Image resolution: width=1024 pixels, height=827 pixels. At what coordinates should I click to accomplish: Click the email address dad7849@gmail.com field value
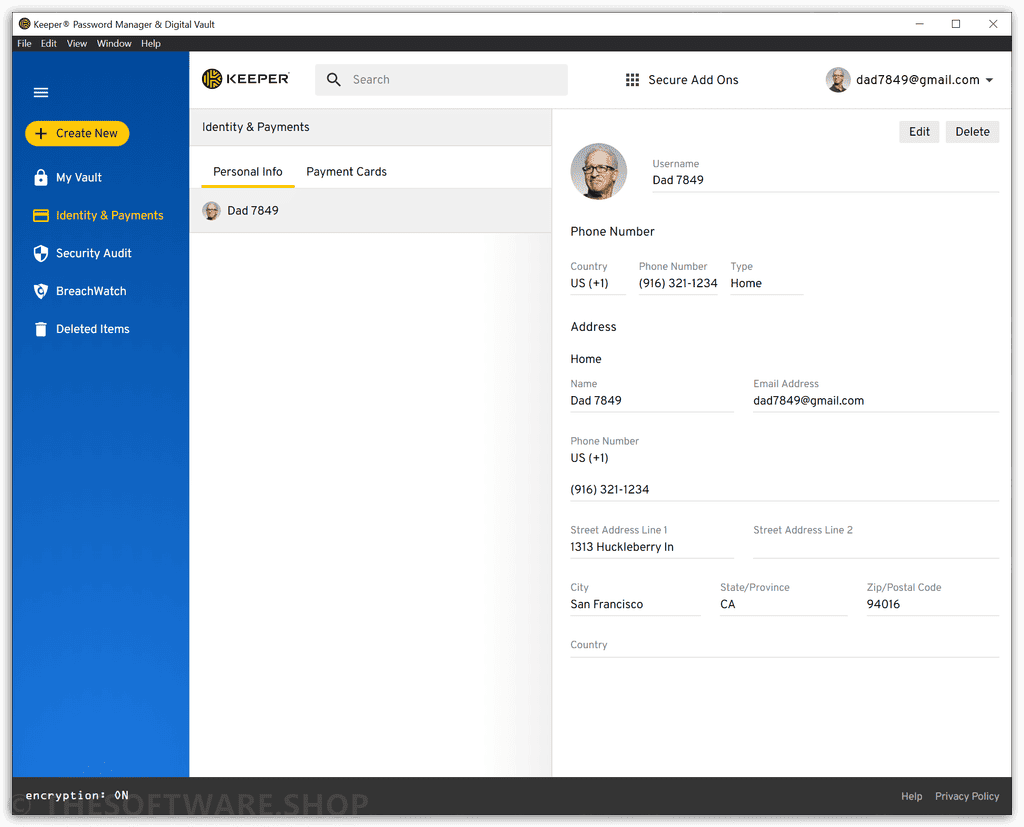tap(808, 401)
